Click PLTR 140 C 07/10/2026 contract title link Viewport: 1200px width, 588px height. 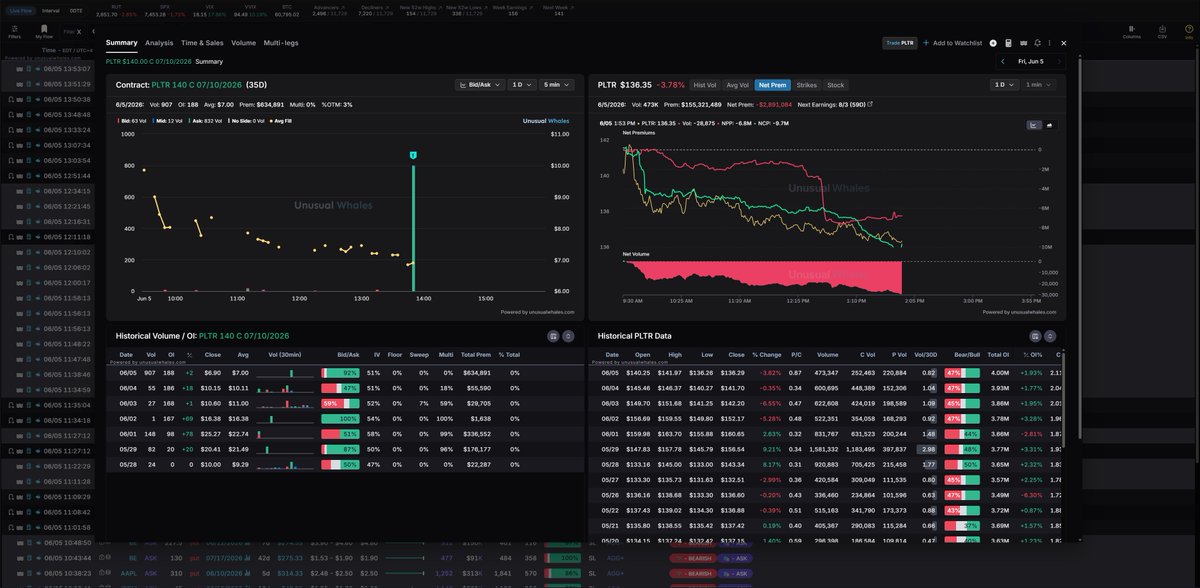pyautogui.click(x=197, y=85)
